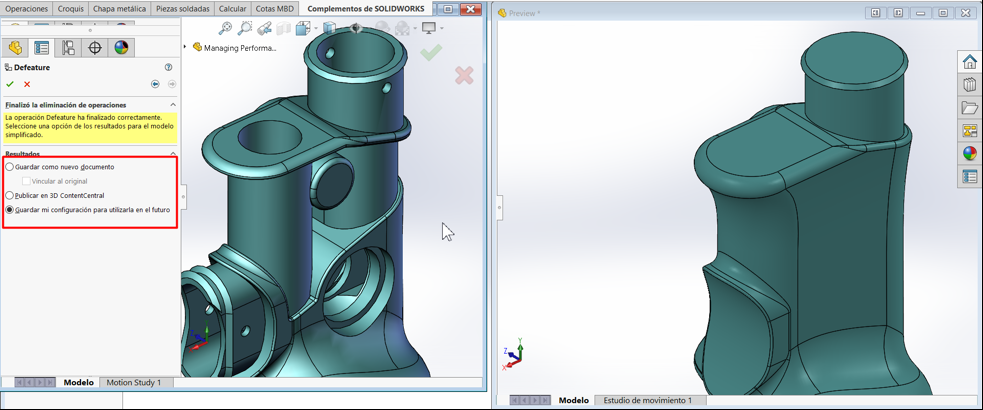The image size is (983, 410).
Task: Switch to Estudio de movimiento 1 tab
Action: click(x=648, y=400)
